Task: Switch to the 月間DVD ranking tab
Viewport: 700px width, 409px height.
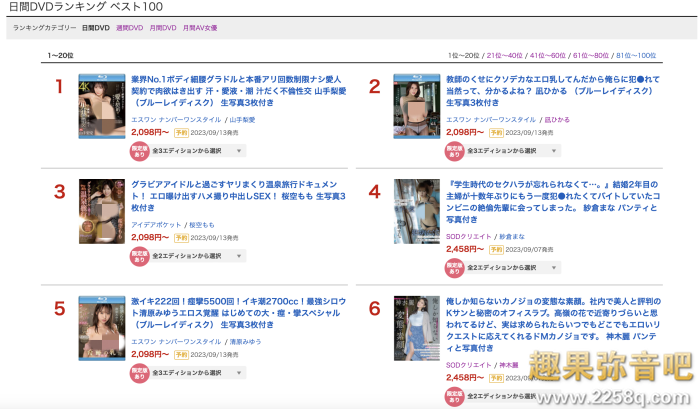Action: click(163, 28)
